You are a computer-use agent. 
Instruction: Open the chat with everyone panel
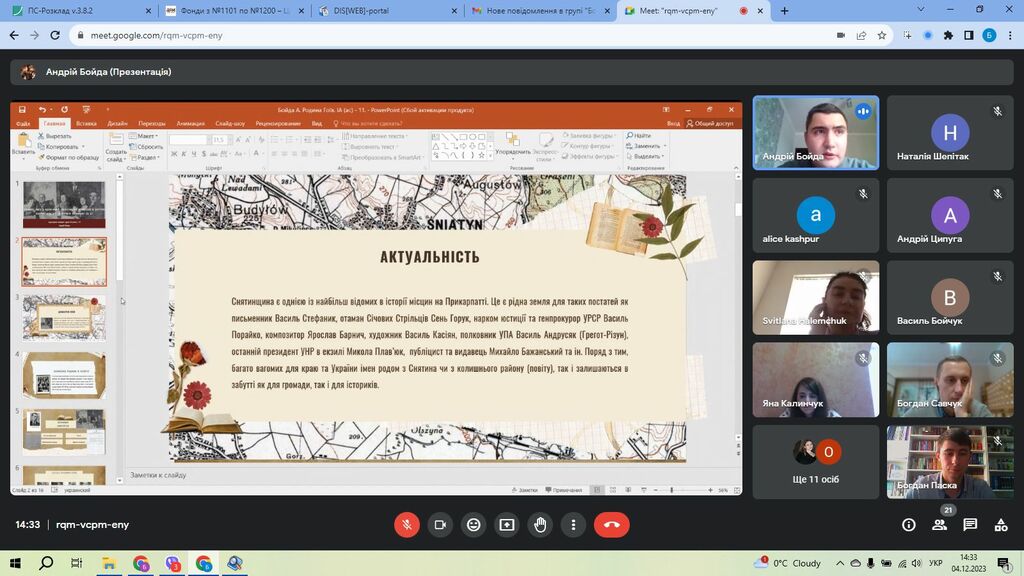tap(970, 525)
